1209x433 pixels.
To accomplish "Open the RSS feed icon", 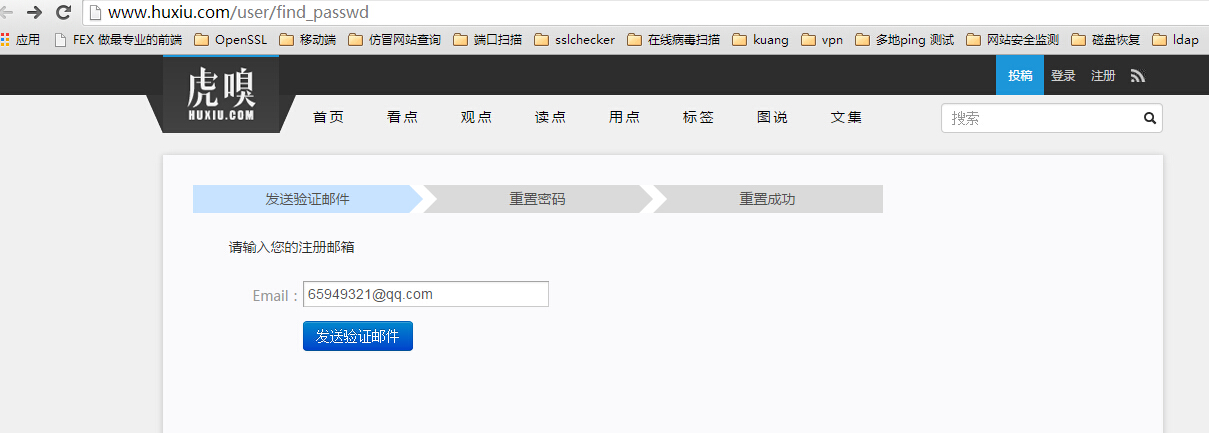I will pyautogui.click(x=1137, y=76).
